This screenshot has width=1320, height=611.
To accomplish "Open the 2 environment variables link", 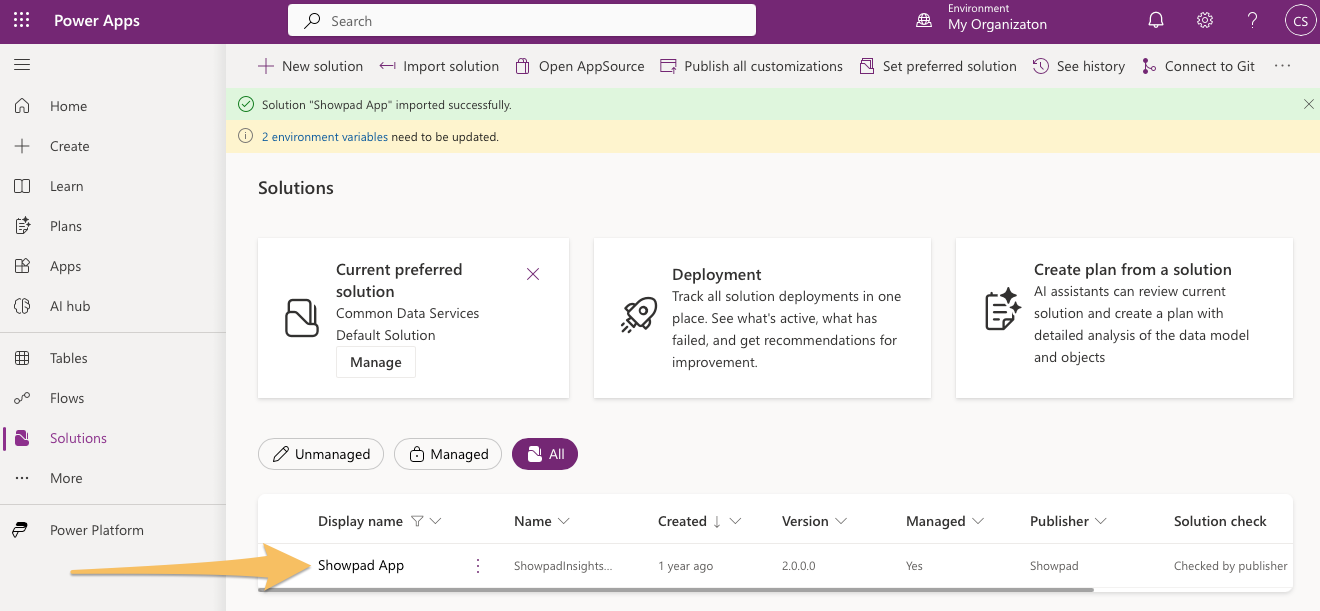I will [x=325, y=137].
